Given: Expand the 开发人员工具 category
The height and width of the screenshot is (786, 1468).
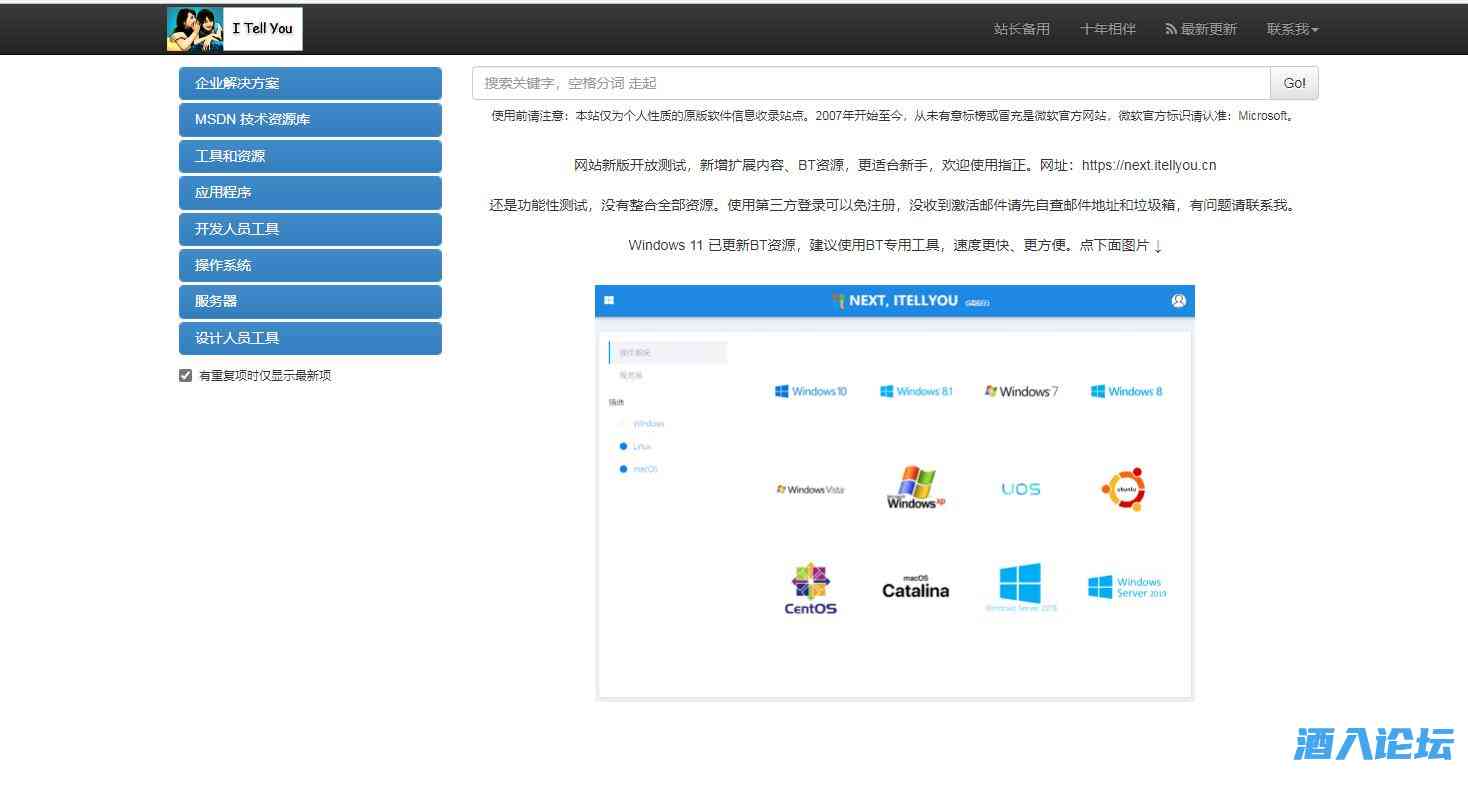Looking at the screenshot, I should (310, 229).
